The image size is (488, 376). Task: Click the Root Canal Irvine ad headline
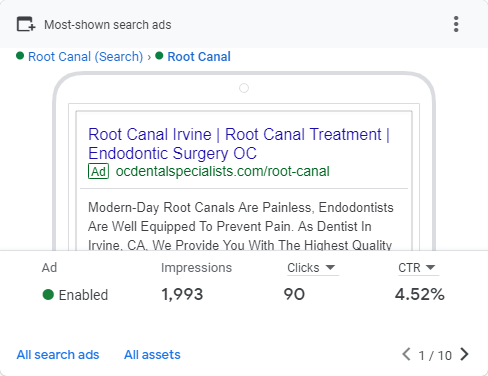click(x=239, y=144)
